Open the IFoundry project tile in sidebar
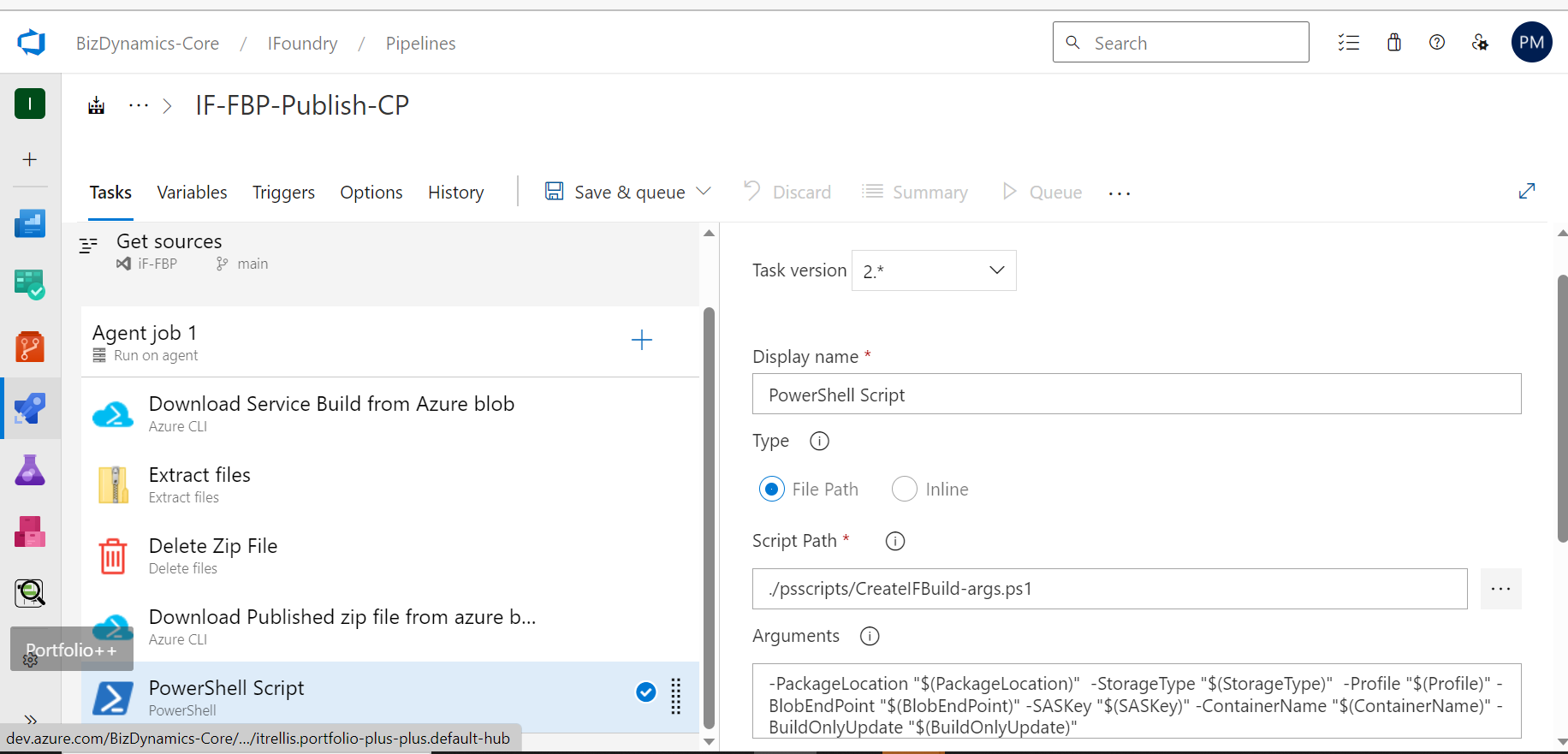 tap(30, 104)
